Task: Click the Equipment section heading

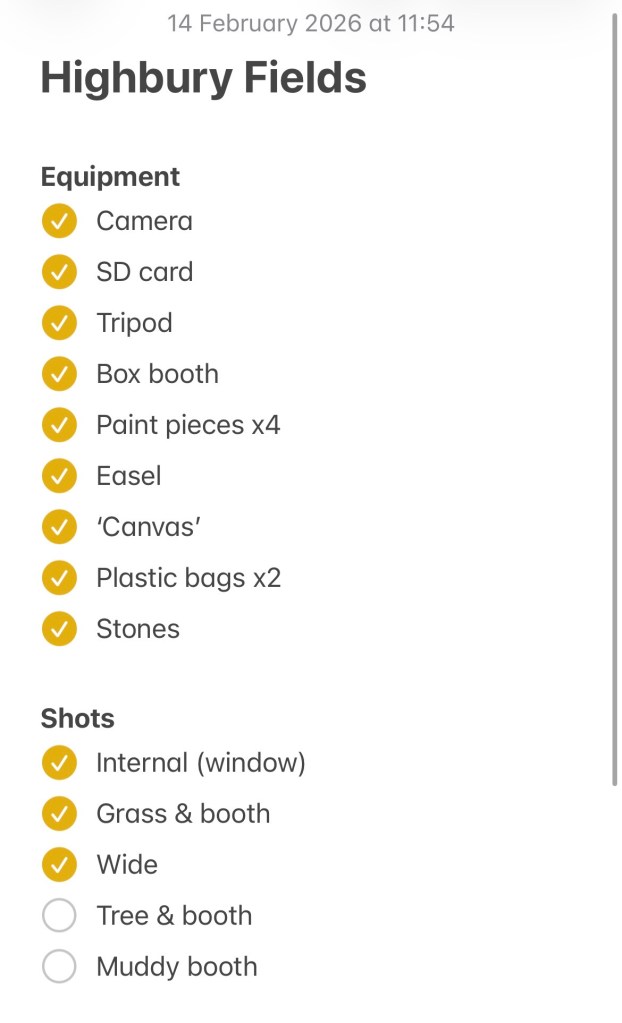Action: (x=110, y=177)
